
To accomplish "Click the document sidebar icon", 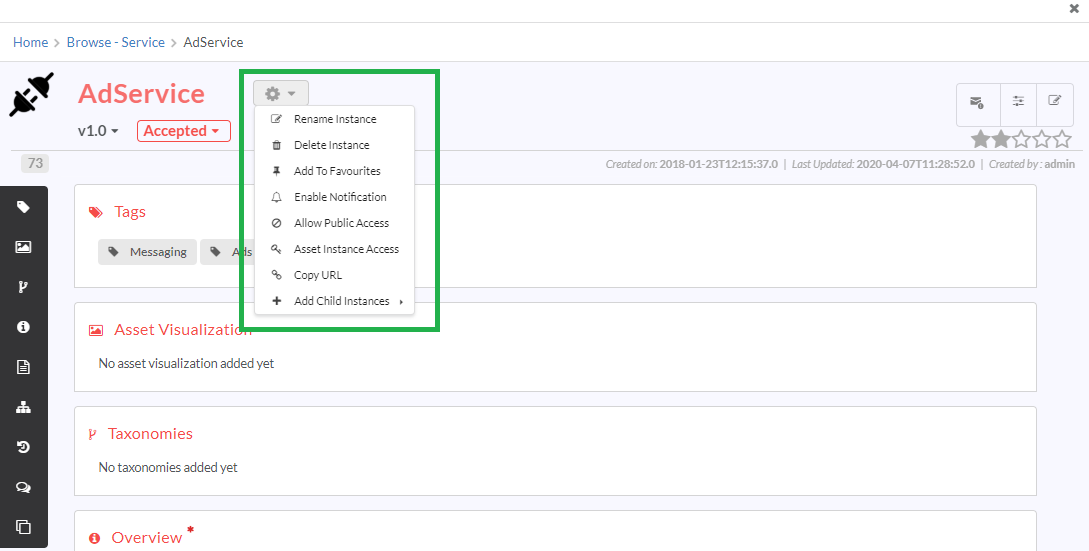I will tap(23, 367).
